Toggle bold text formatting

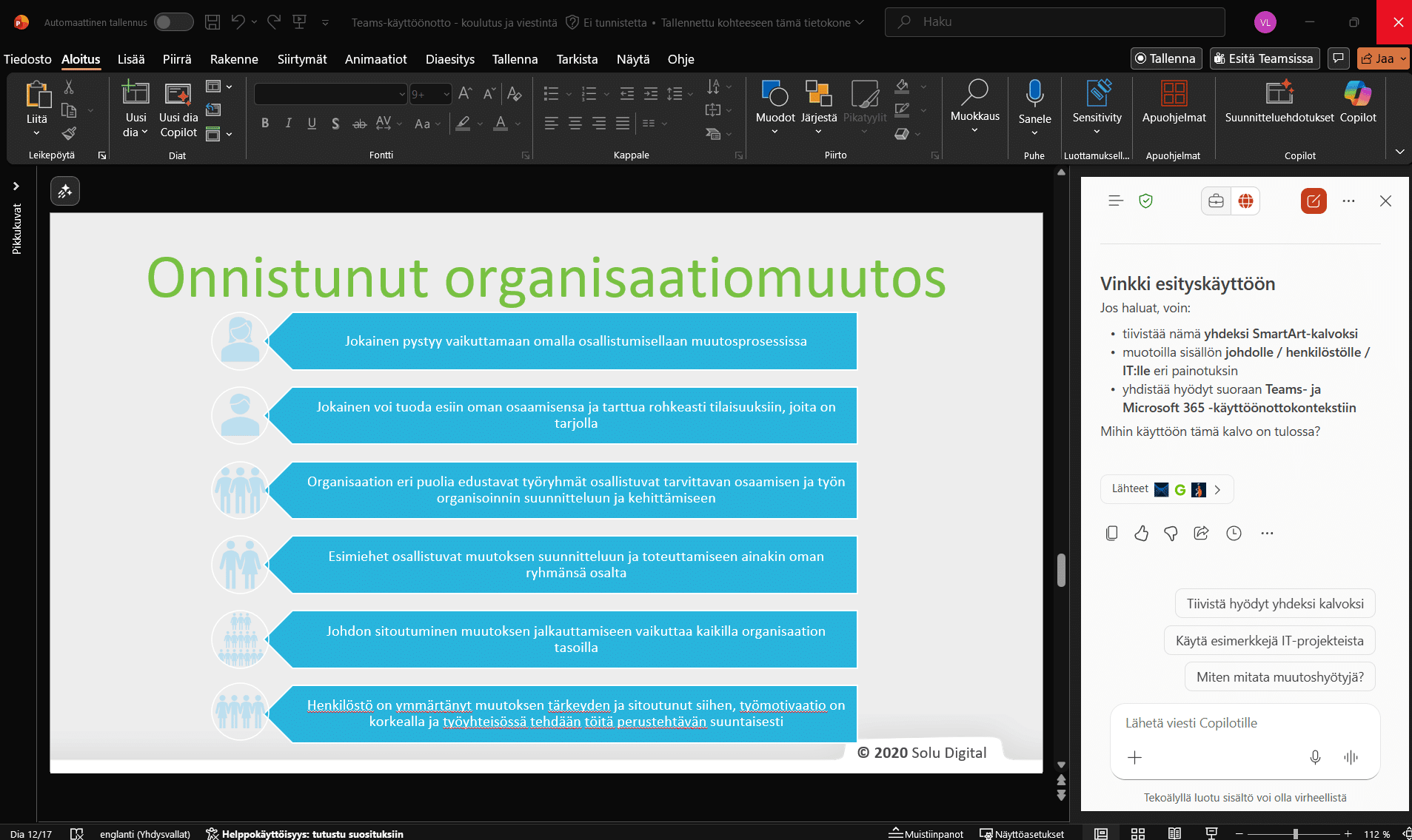(x=265, y=124)
